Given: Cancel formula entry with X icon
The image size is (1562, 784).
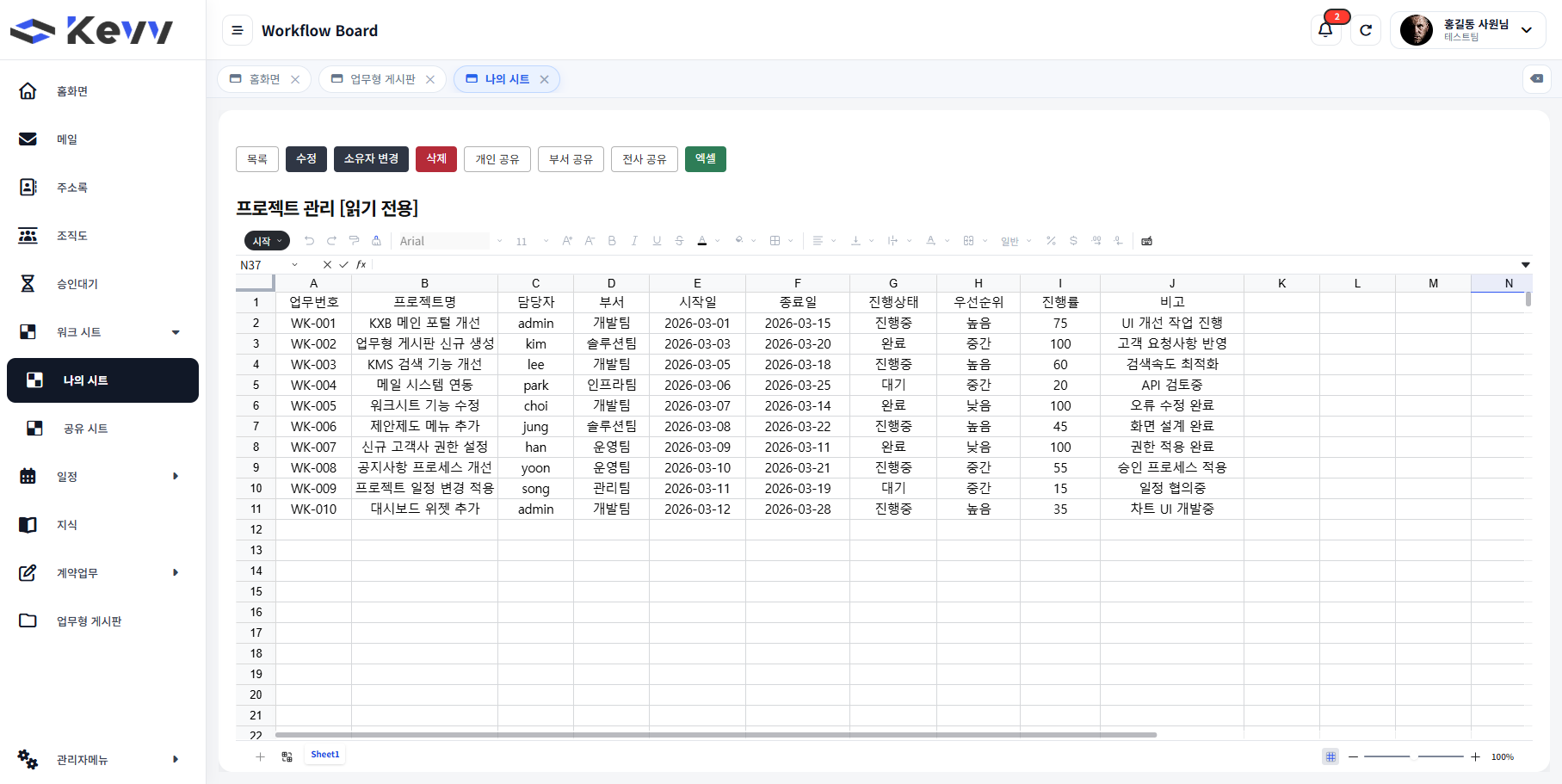Looking at the screenshot, I should pos(327,265).
